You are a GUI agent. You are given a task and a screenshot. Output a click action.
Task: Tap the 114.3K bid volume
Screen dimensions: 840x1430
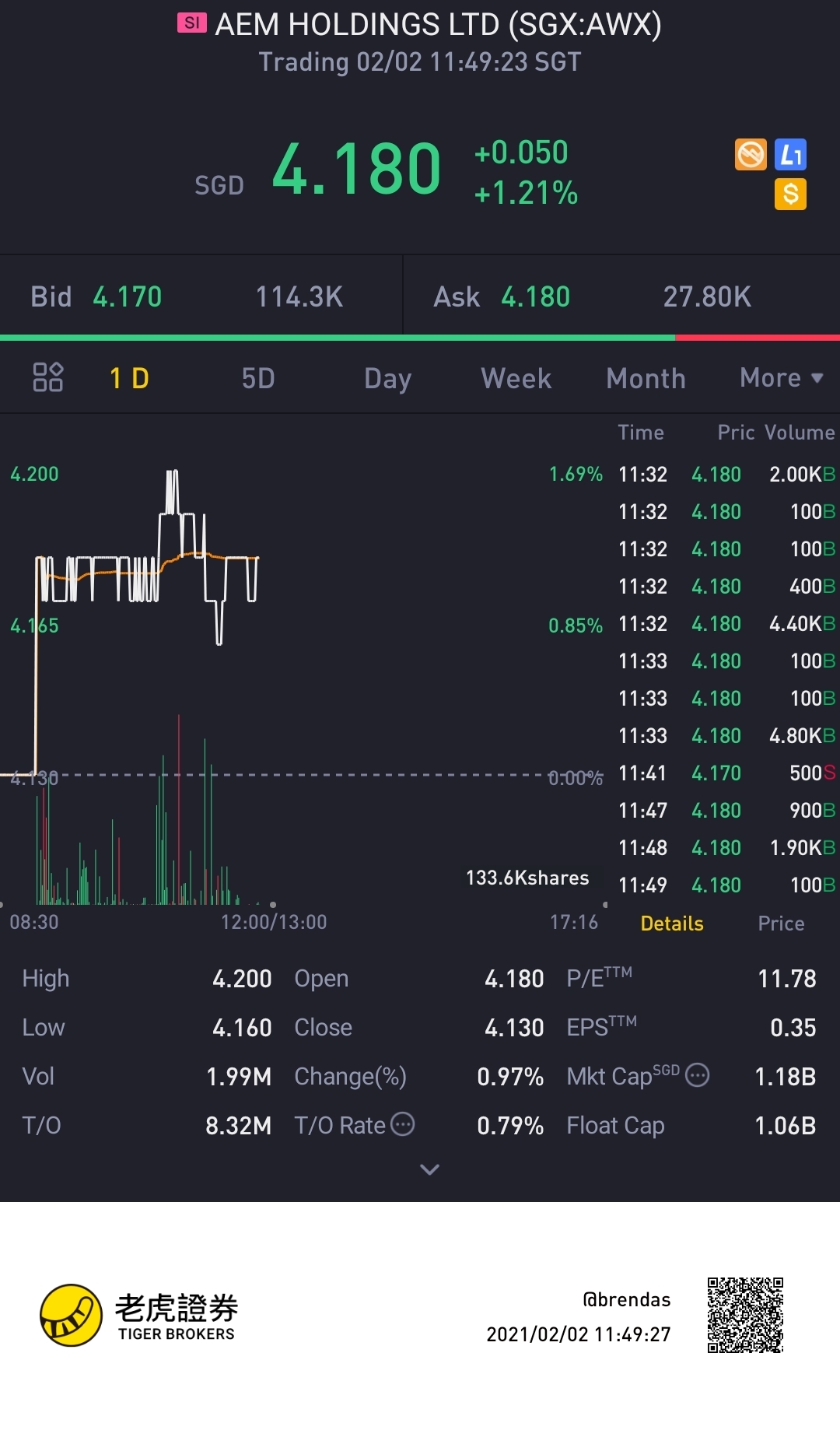coord(299,296)
